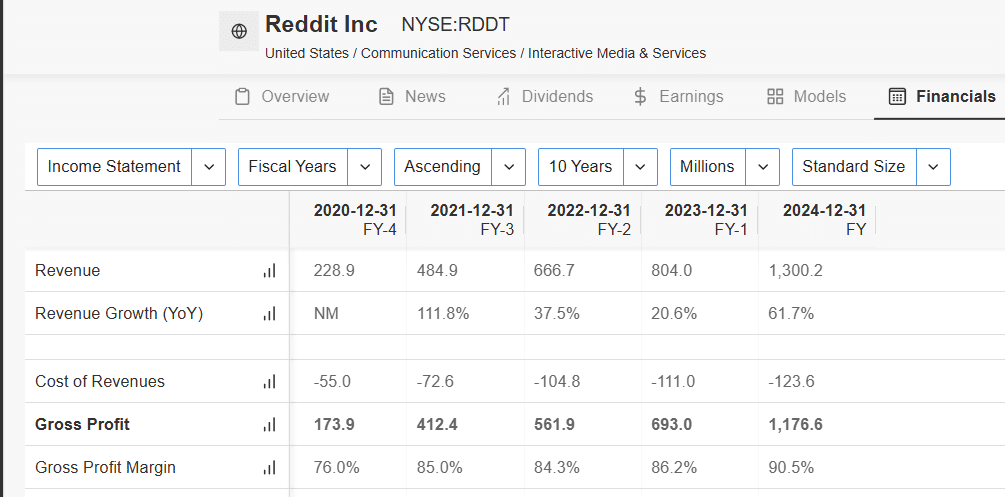The height and width of the screenshot is (497, 1005).
Task: Expand the Income Statement dropdown arrow
Action: pyautogui.click(x=209, y=167)
